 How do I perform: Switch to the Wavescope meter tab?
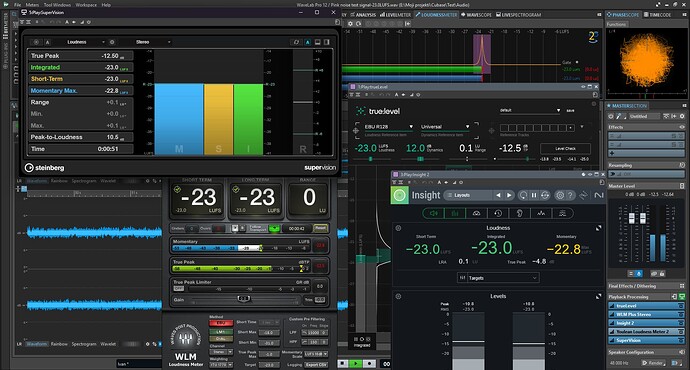click(x=476, y=15)
